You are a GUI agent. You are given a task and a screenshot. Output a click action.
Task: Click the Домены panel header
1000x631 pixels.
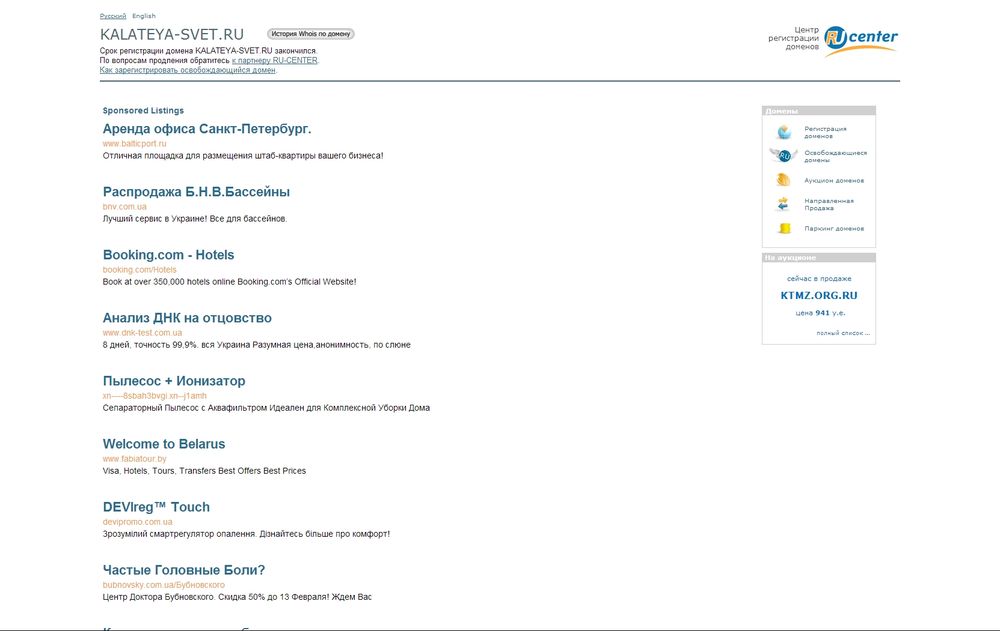(819, 111)
